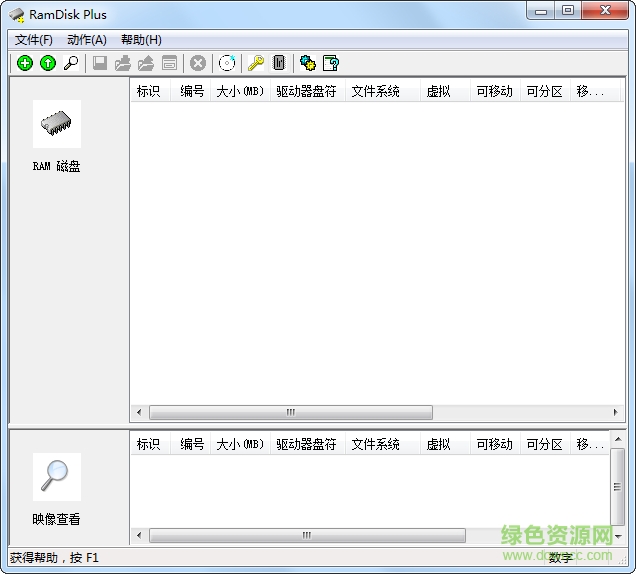
Task: Click the grayed floppy disk save icon
Action: click(x=100, y=63)
